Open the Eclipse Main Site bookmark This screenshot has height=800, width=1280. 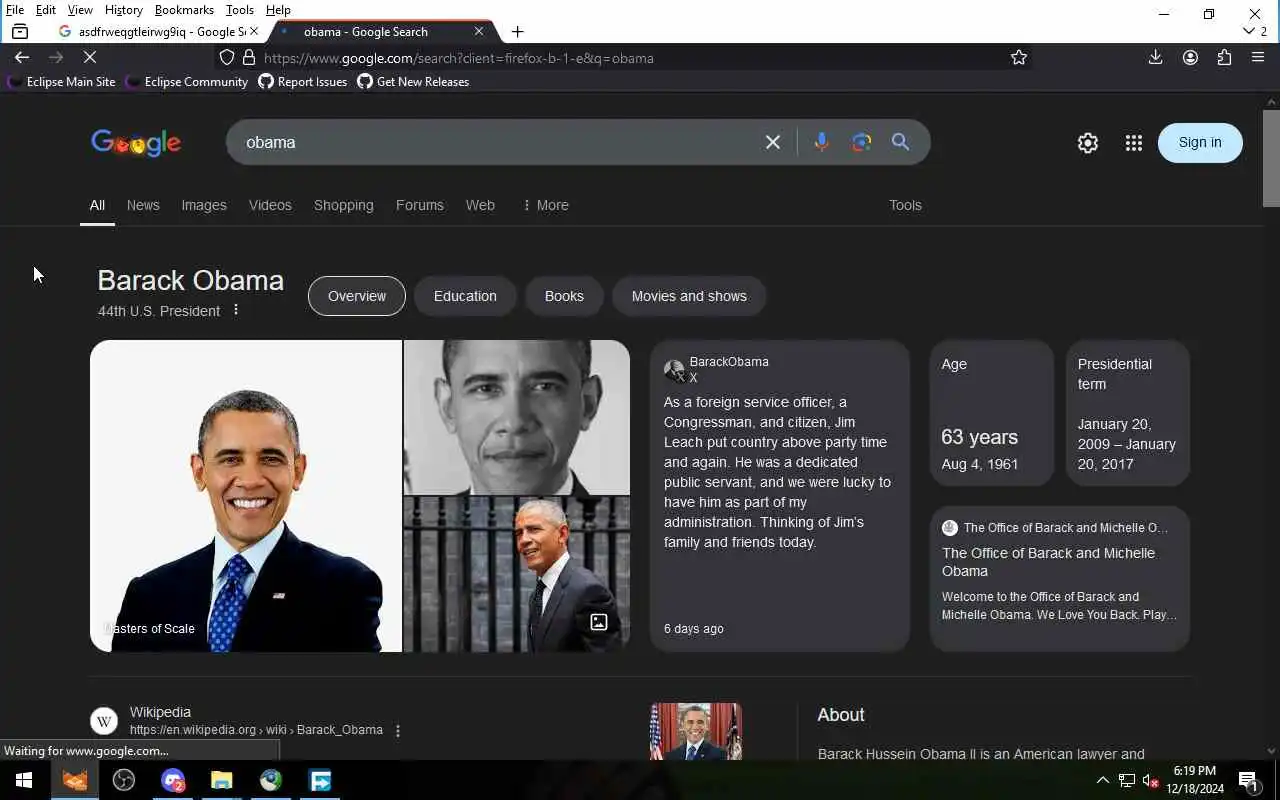62,82
